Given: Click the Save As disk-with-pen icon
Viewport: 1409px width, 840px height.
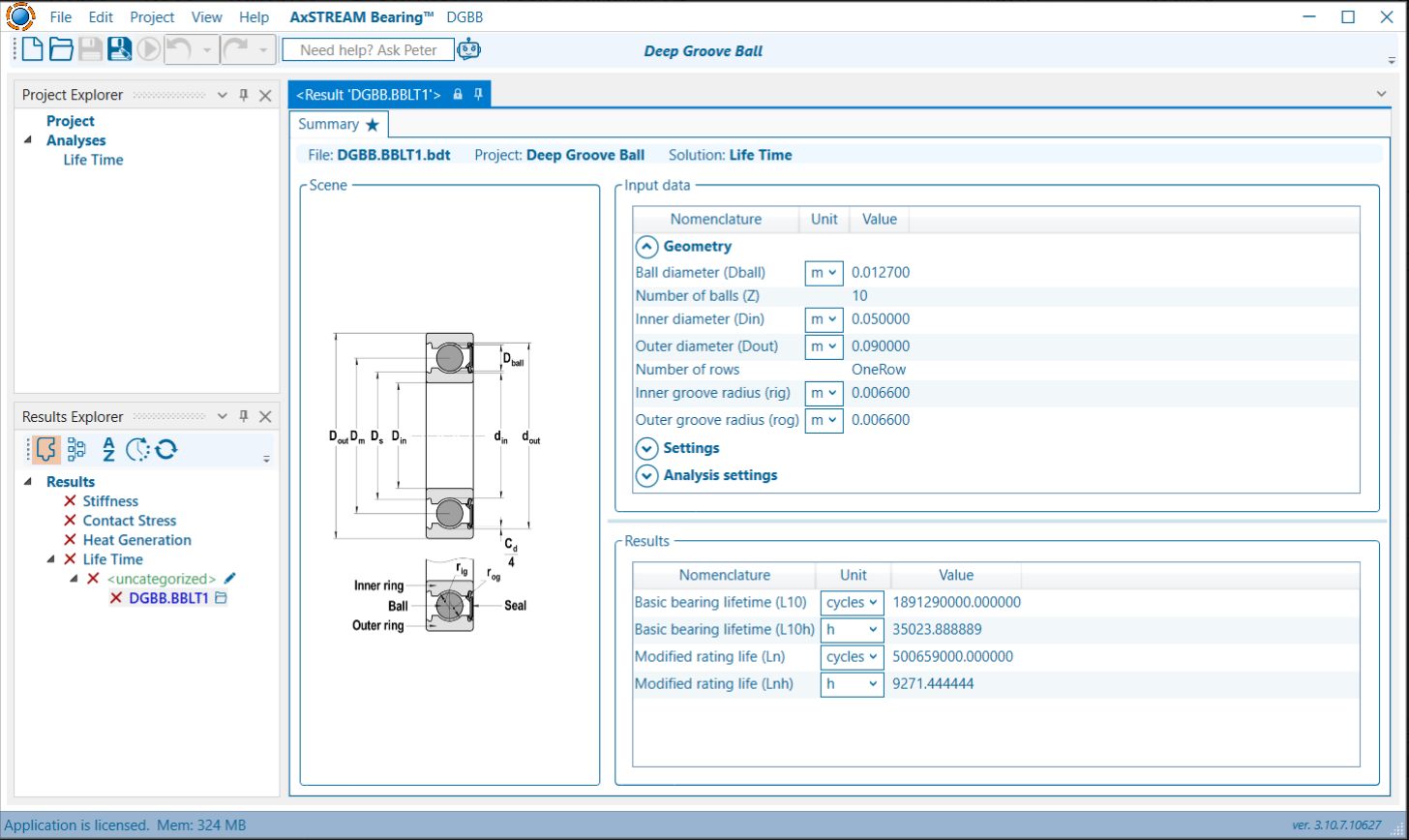Looking at the screenshot, I should [x=120, y=49].
